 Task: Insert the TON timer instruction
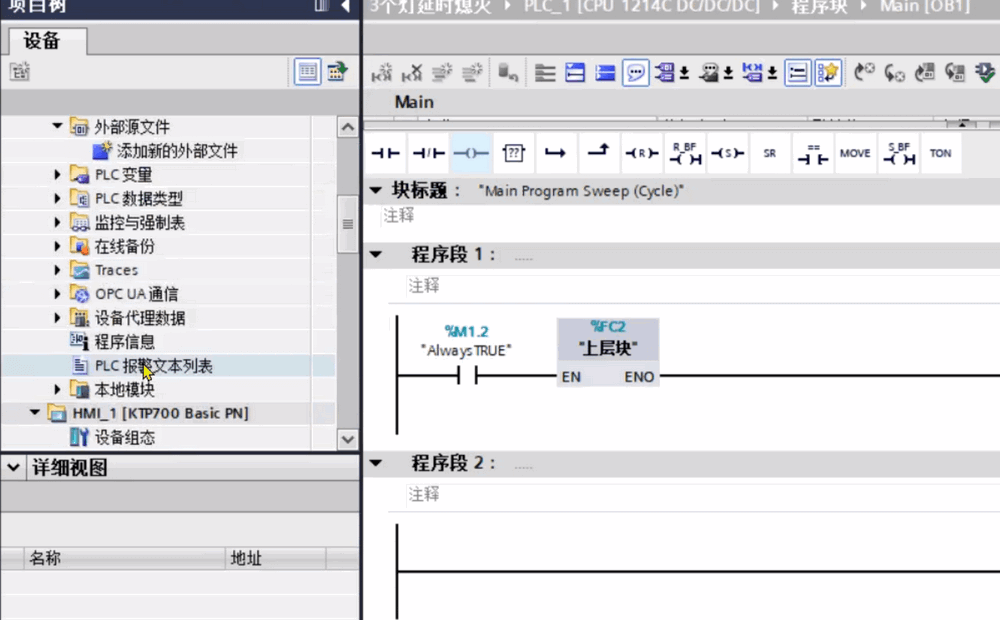pyautogui.click(x=940, y=154)
